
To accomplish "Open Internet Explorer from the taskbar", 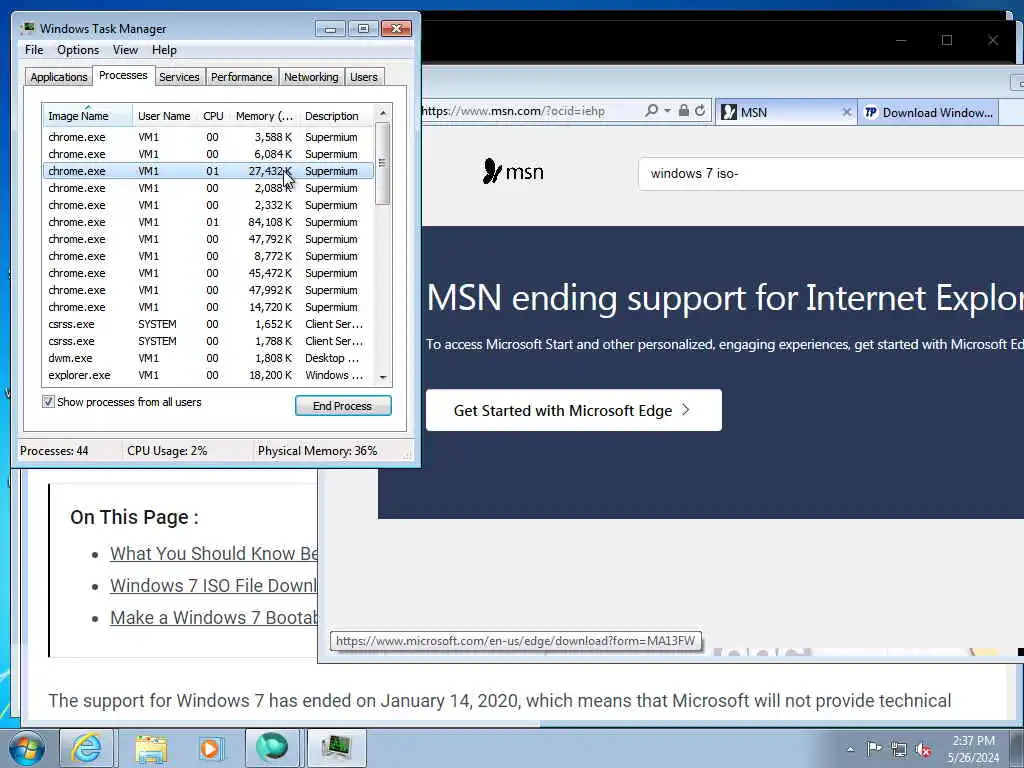I will (87, 748).
